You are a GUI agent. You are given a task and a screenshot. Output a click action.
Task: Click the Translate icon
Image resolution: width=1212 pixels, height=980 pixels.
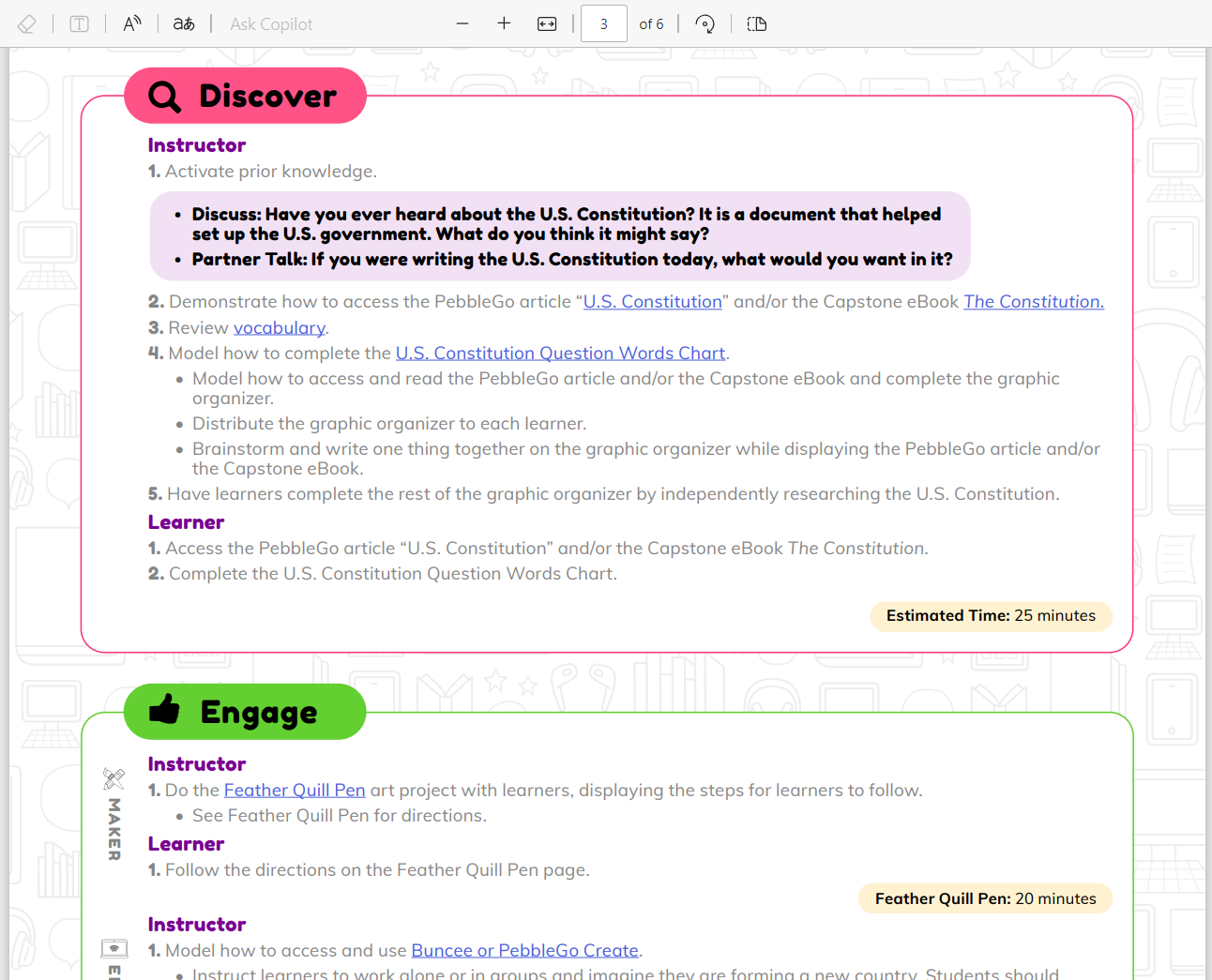coord(184,23)
